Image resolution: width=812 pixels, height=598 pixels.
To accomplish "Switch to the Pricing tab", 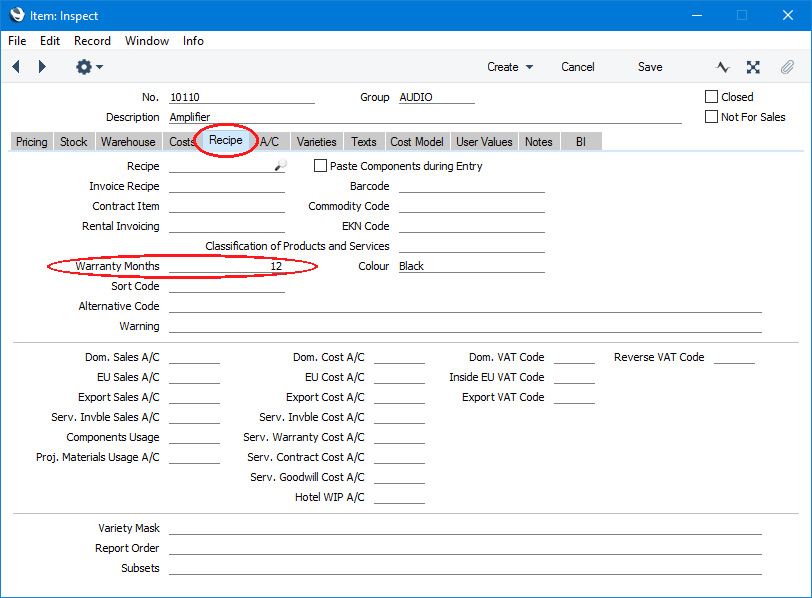I will point(32,142).
